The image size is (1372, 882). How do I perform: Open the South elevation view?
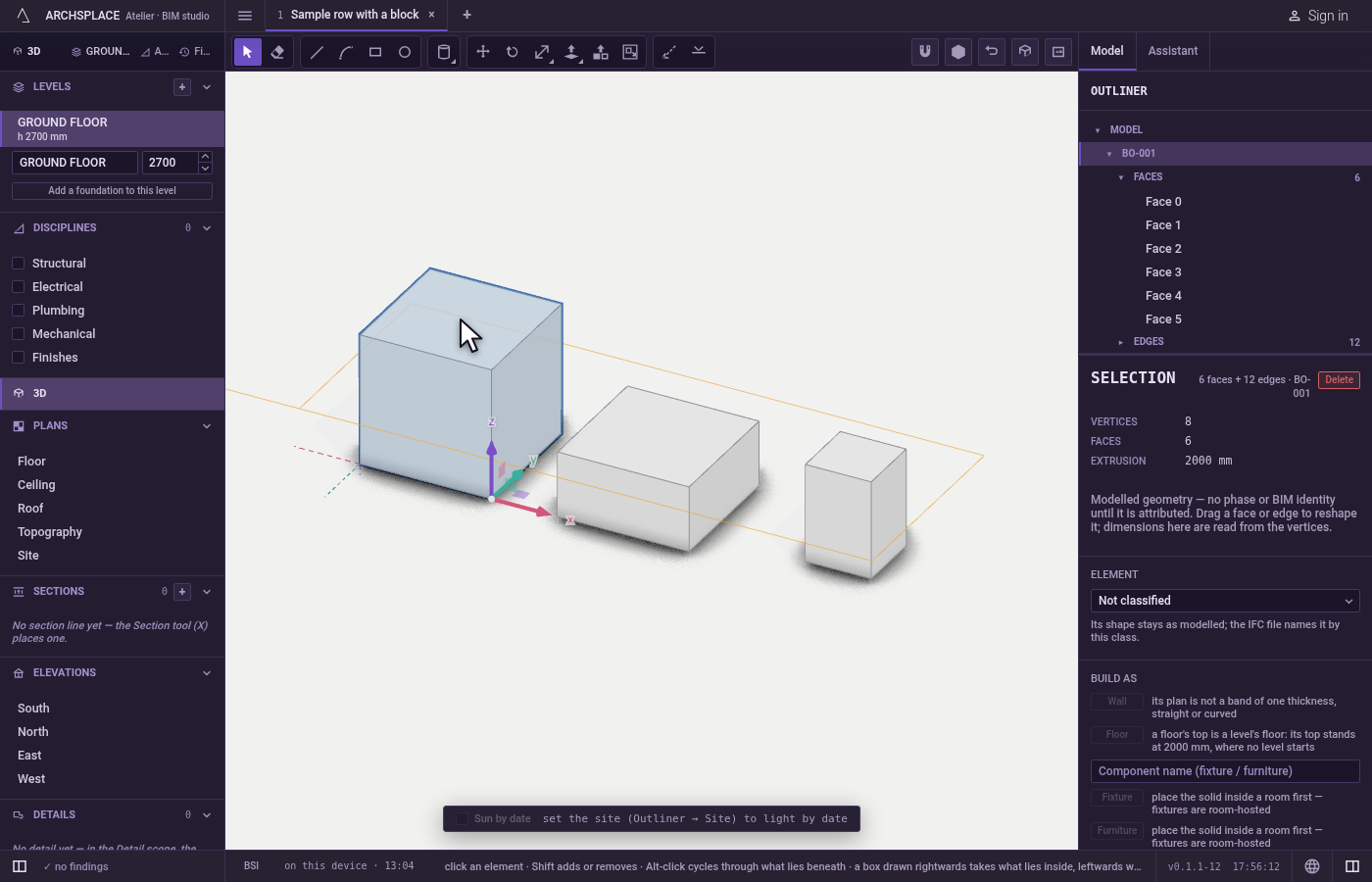[x=33, y=709]
